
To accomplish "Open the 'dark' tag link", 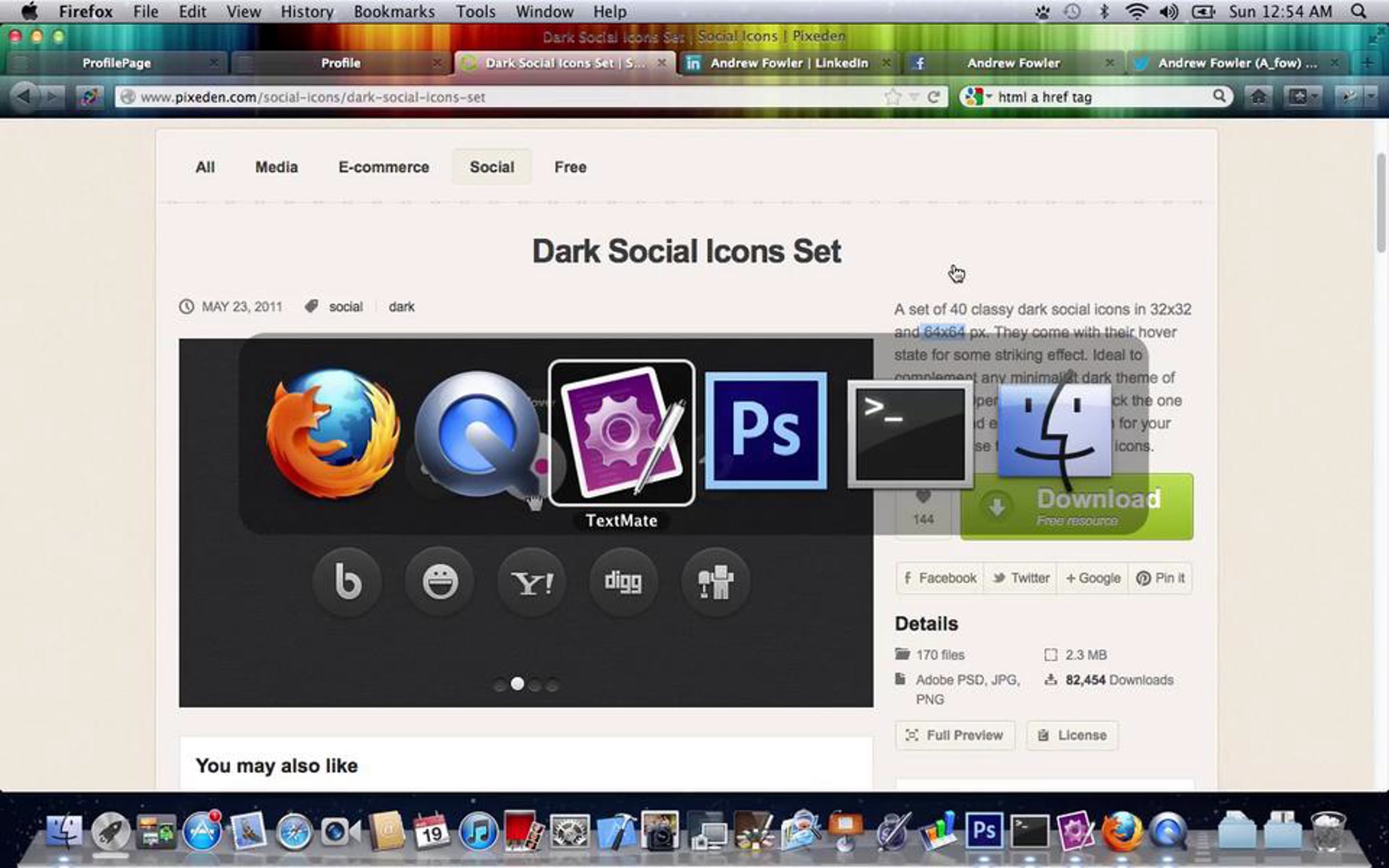I will pyautogui.click(x=401, y=307).
